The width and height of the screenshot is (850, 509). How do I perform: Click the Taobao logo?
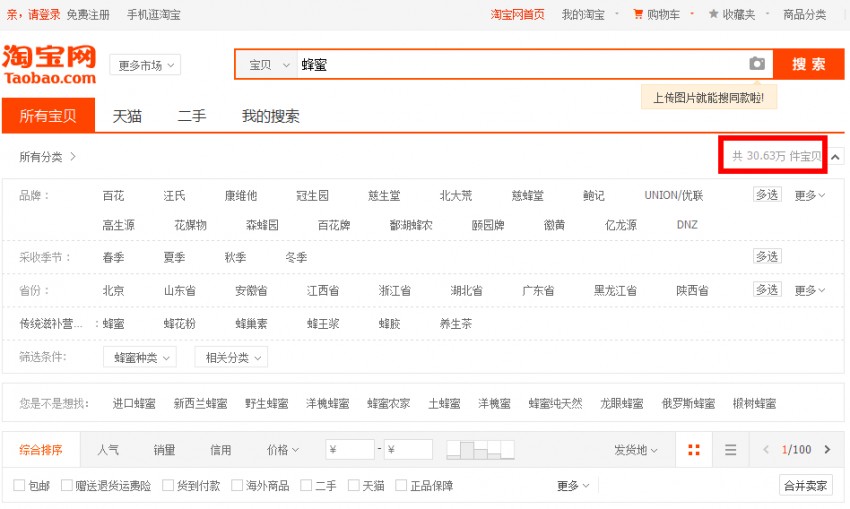pyautogui.click(x=49, y=64)
